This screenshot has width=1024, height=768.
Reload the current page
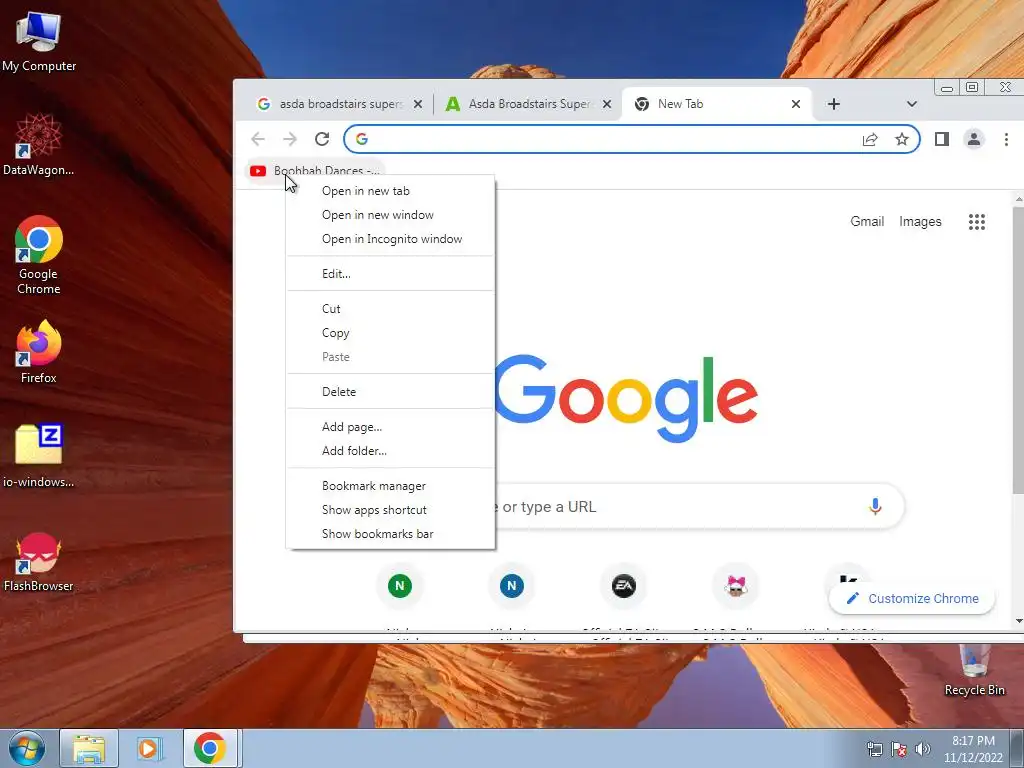click(322, 139)
